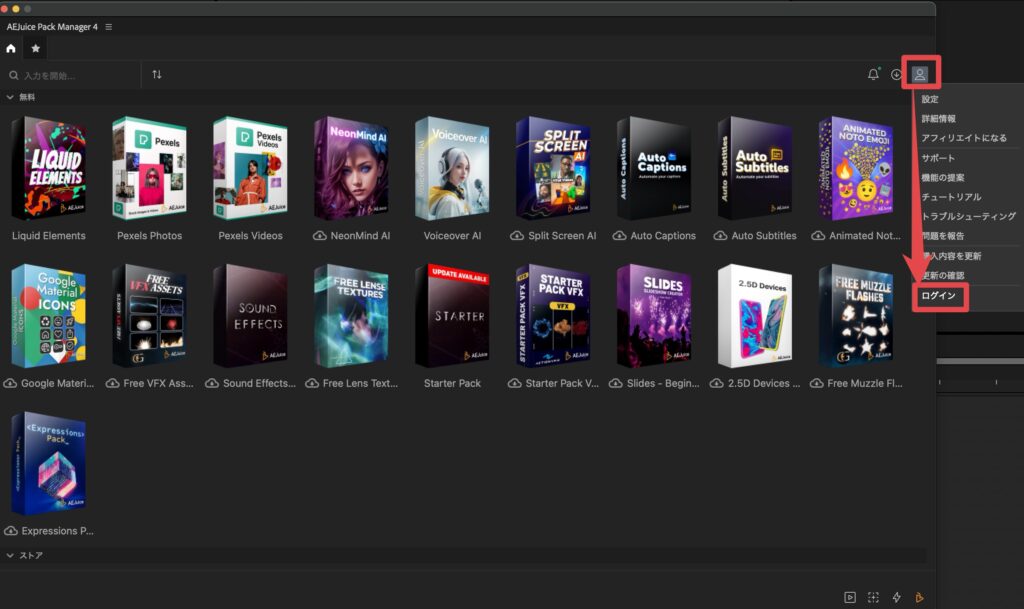Choose 機能の提案 menu item

tap(942, 178)
